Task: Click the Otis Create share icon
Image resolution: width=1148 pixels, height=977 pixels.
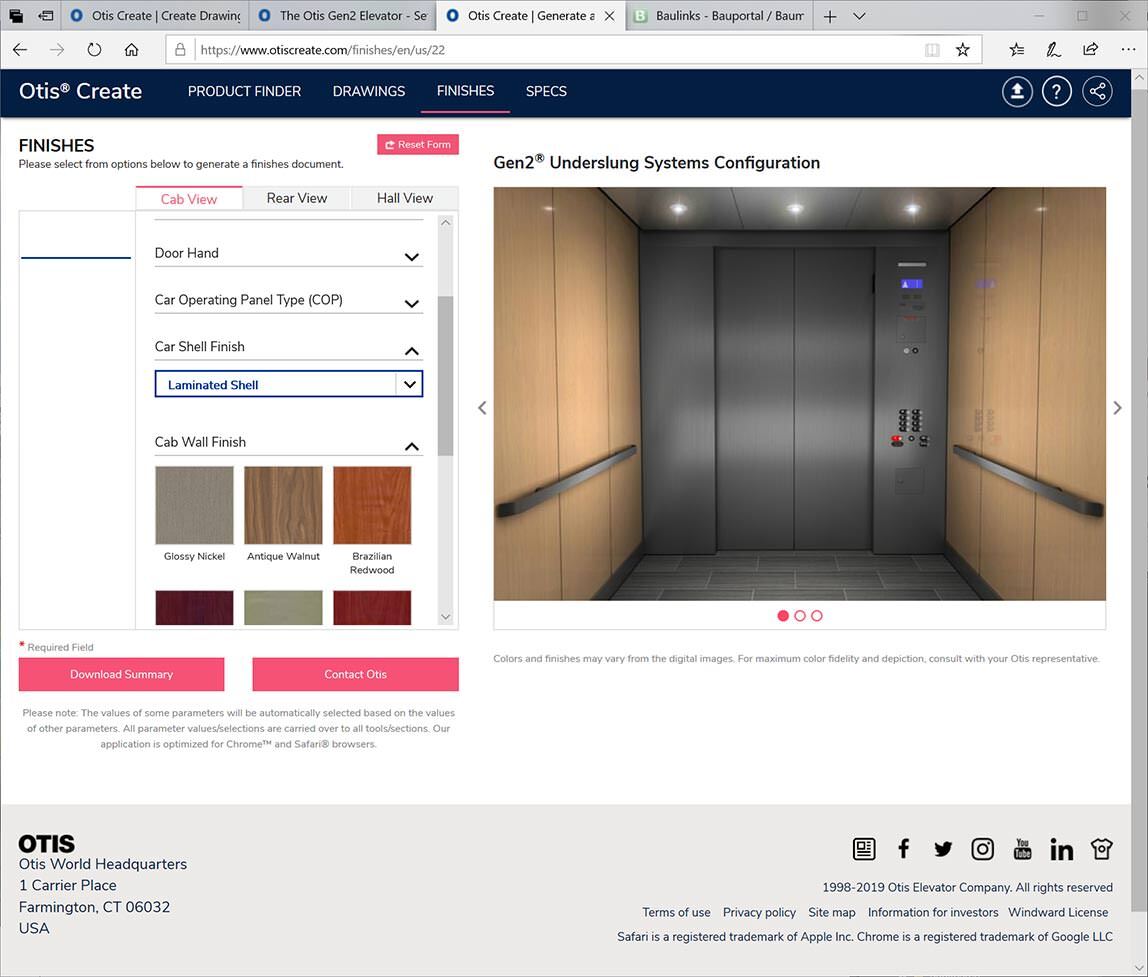Action: click(1097, 92)
